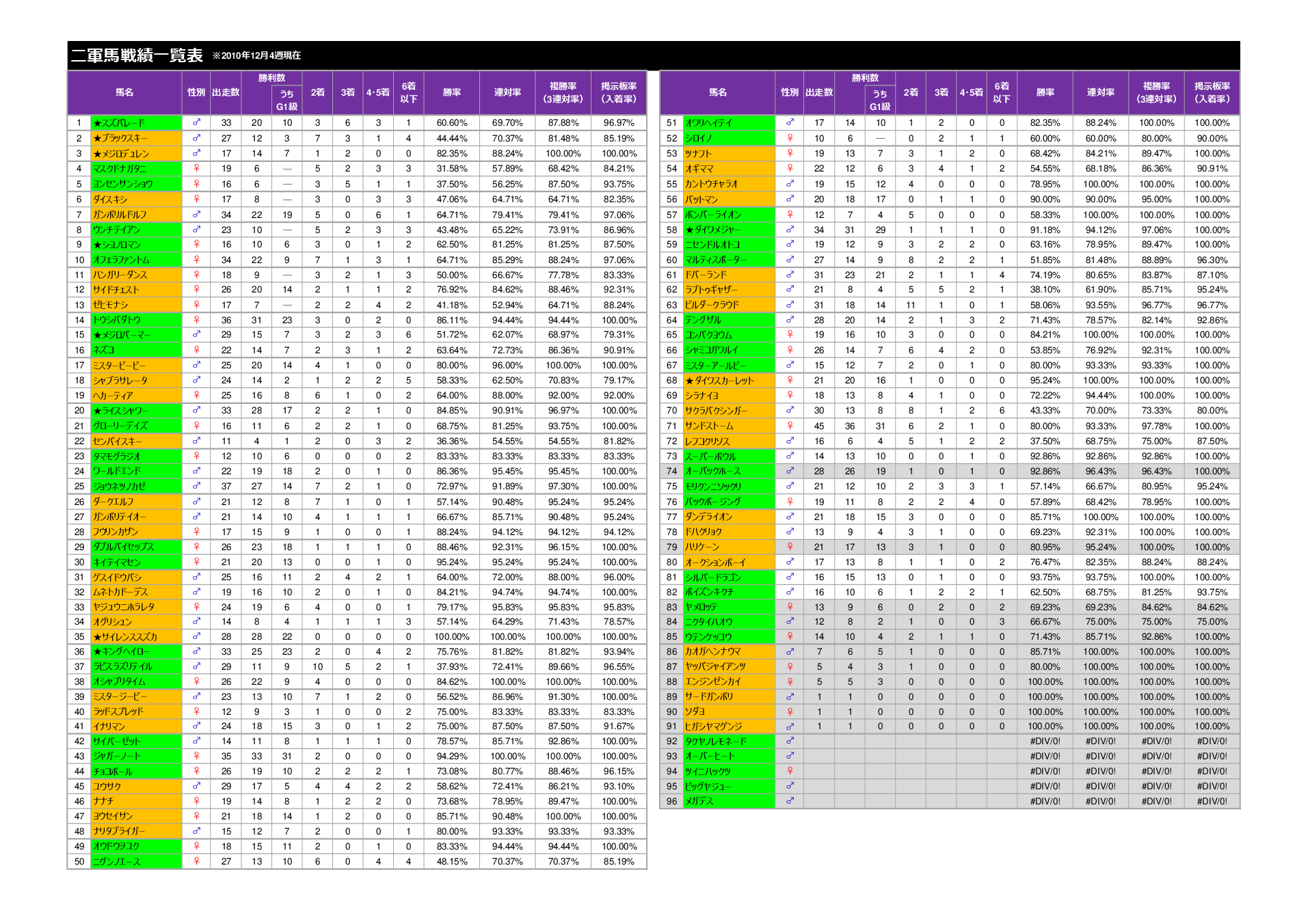The width and height of the screenshot is (1308, 924).
Task: Click the female symbol beside サンドストーム
Action: (x=790, y=426)
